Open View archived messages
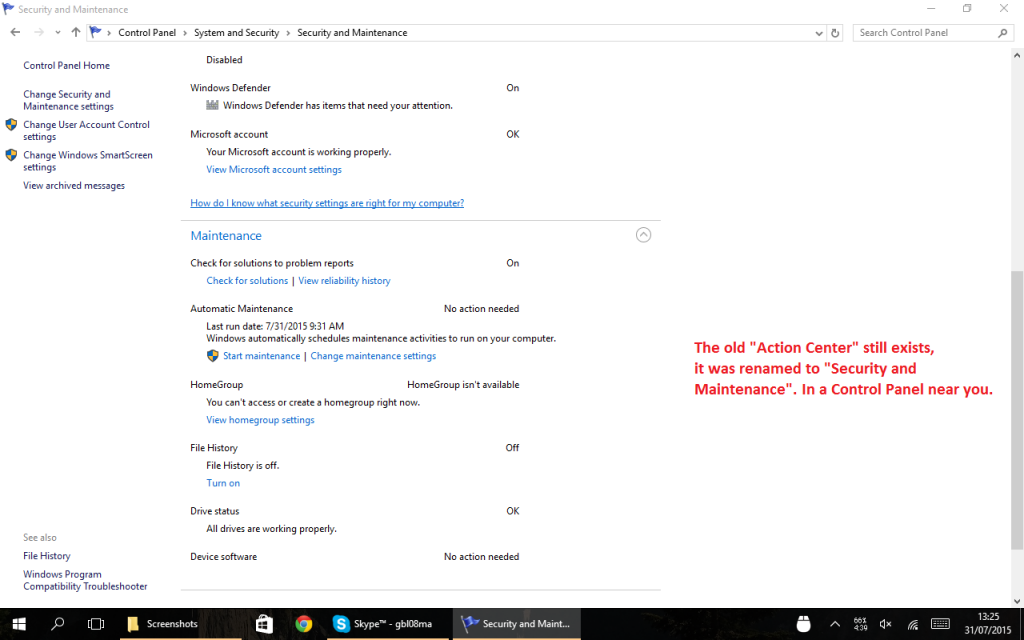 click(x=74, y=185)
